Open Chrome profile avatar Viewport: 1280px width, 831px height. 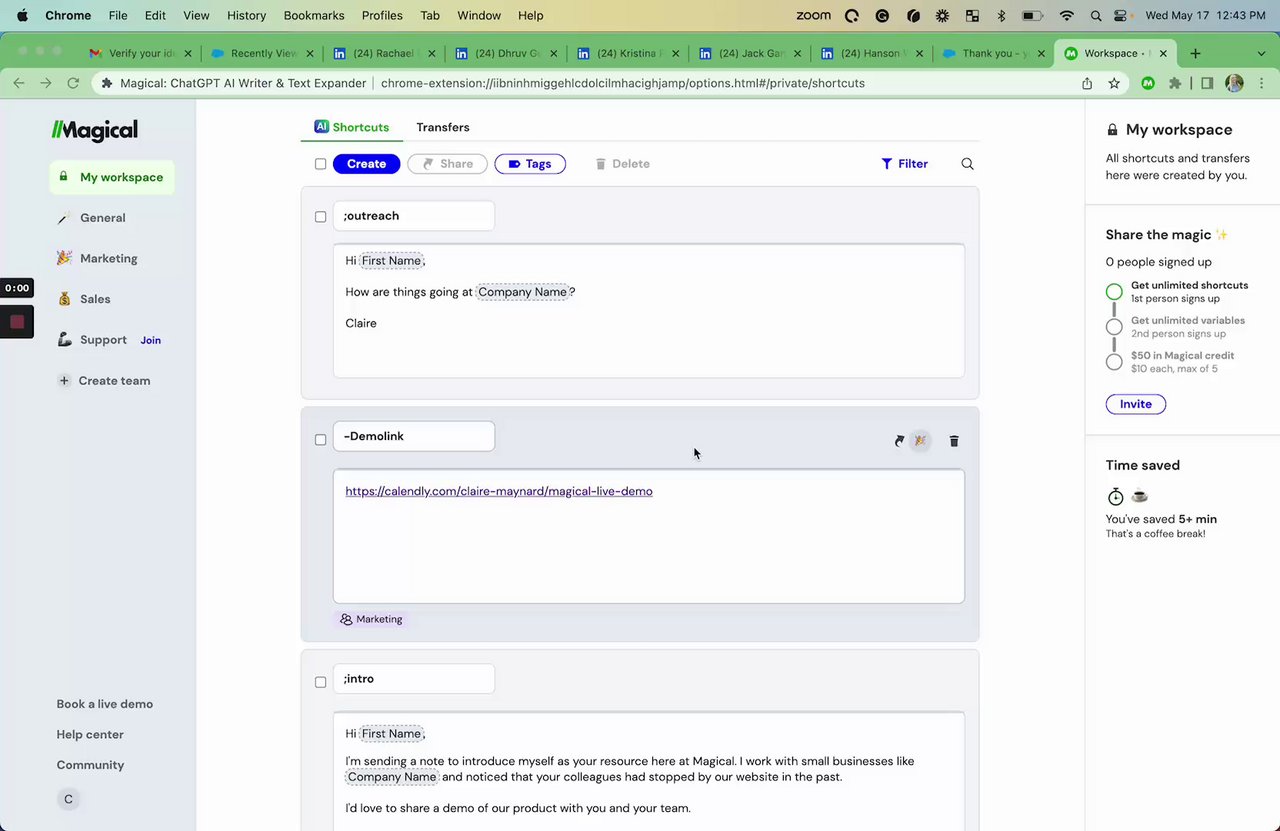pos(1235,83)
